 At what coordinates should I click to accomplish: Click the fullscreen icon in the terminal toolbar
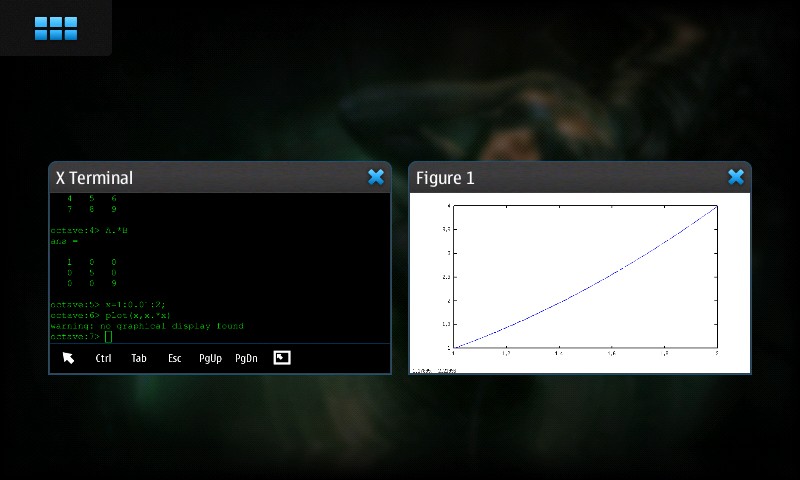point(282,358)
